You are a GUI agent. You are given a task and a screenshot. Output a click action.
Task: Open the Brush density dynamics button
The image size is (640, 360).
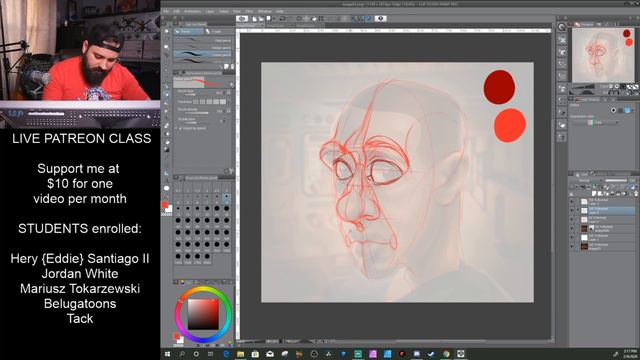[x=228, y=111]
